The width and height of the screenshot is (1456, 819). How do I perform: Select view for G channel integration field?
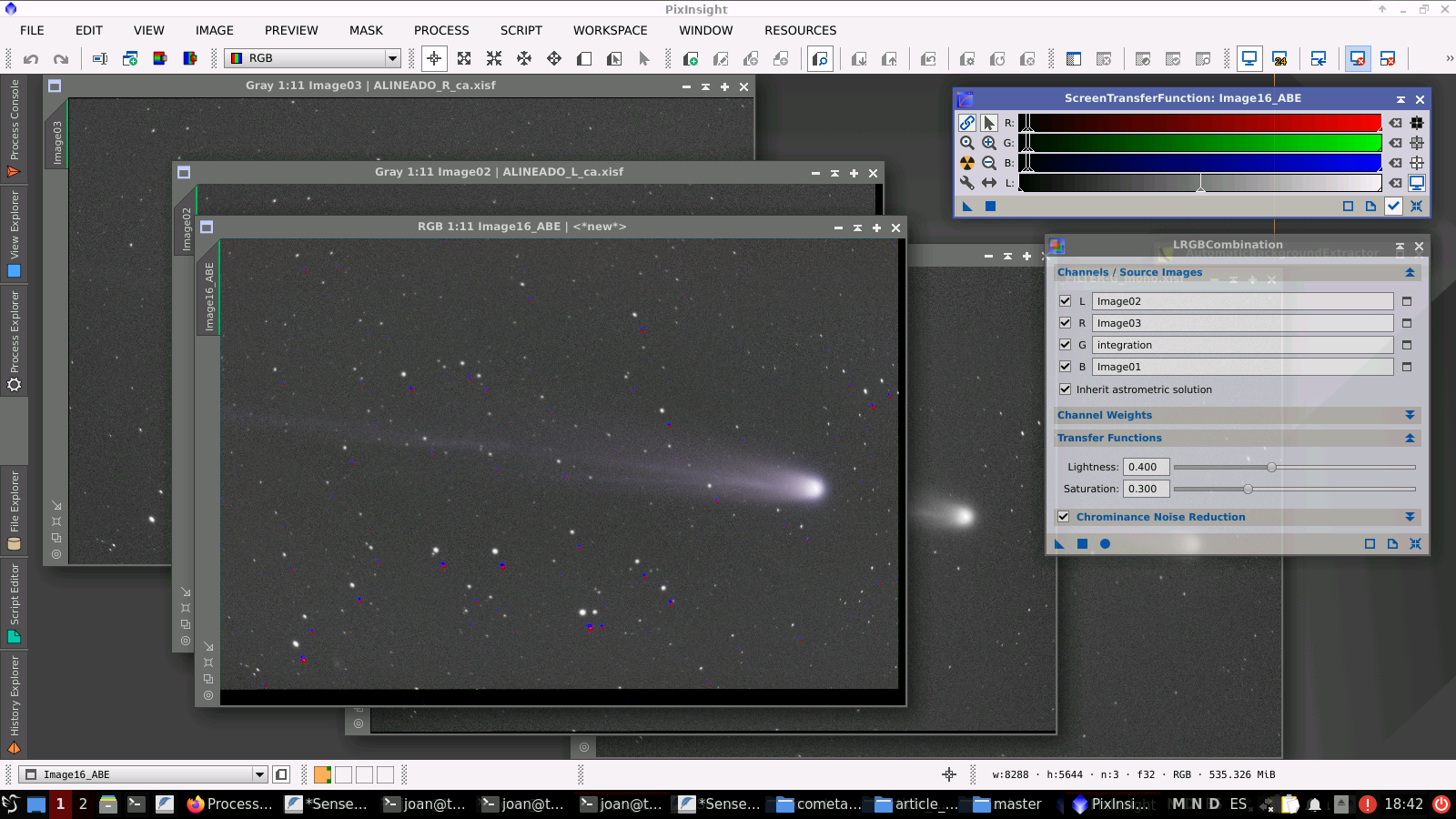coord(1406,345)
